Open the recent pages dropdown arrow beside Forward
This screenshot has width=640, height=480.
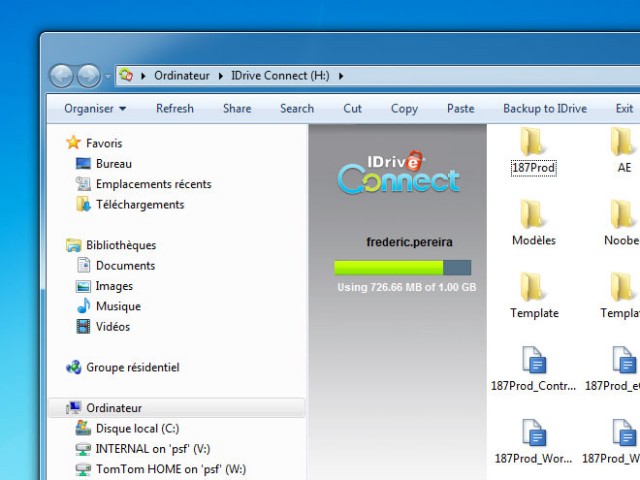107,76
